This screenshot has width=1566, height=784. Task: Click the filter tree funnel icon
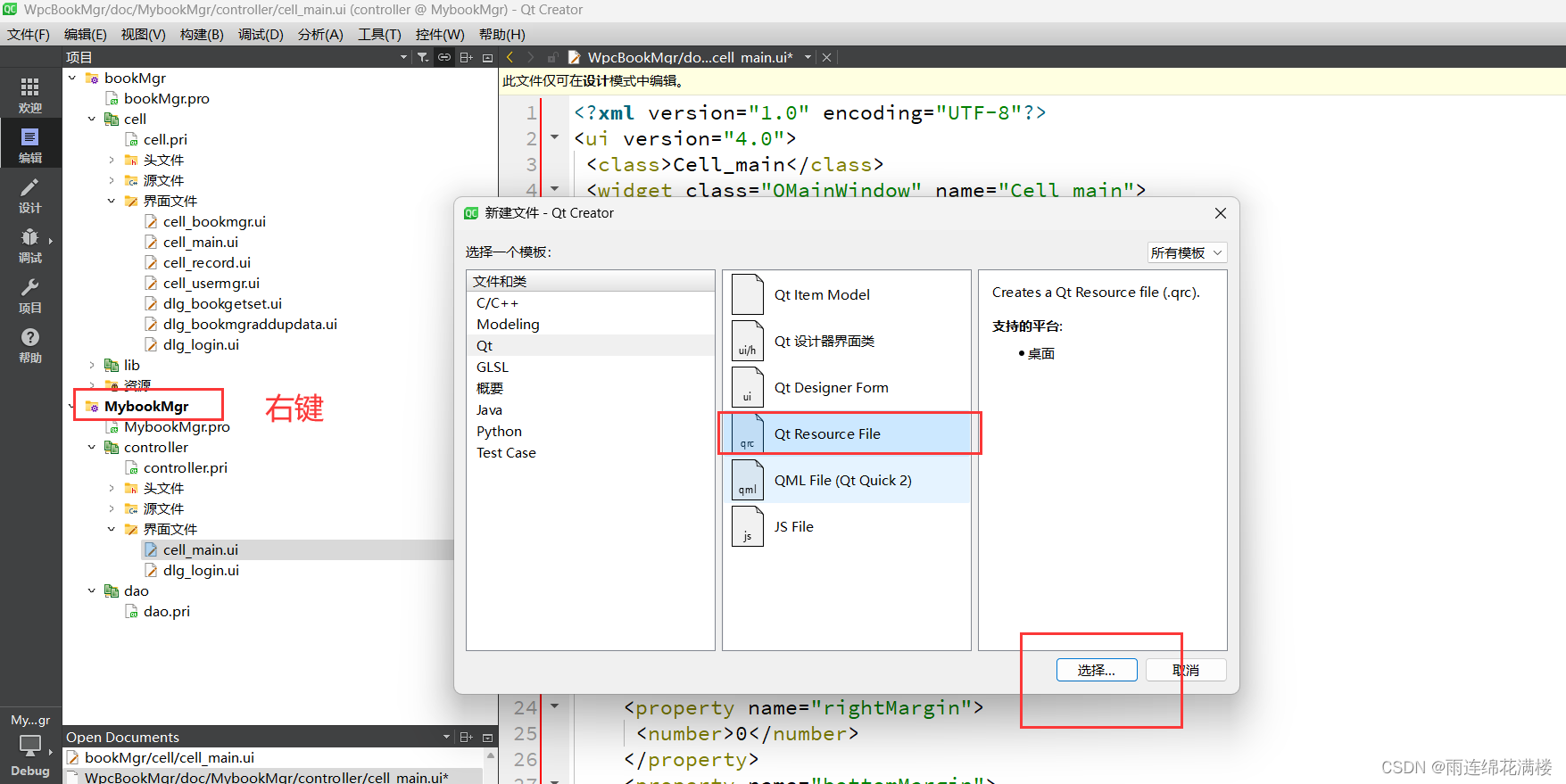423,57
